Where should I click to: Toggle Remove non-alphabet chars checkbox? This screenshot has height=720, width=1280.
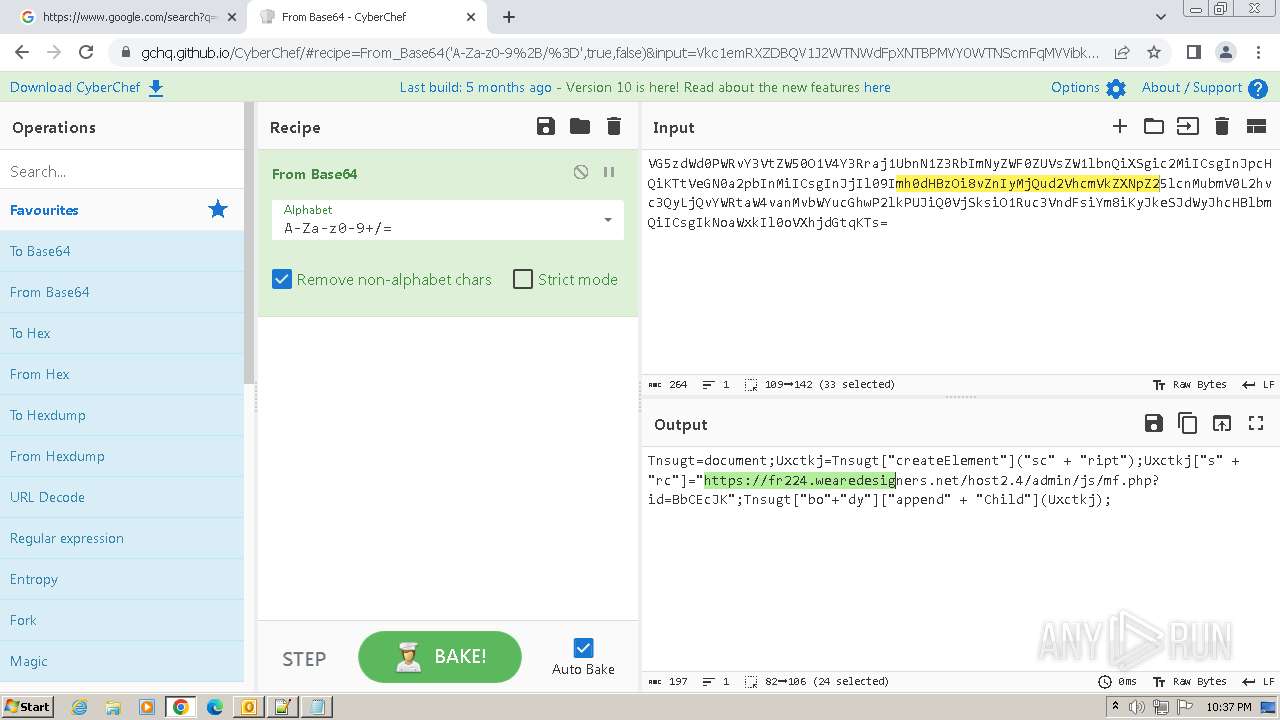(x=282, y=279)
